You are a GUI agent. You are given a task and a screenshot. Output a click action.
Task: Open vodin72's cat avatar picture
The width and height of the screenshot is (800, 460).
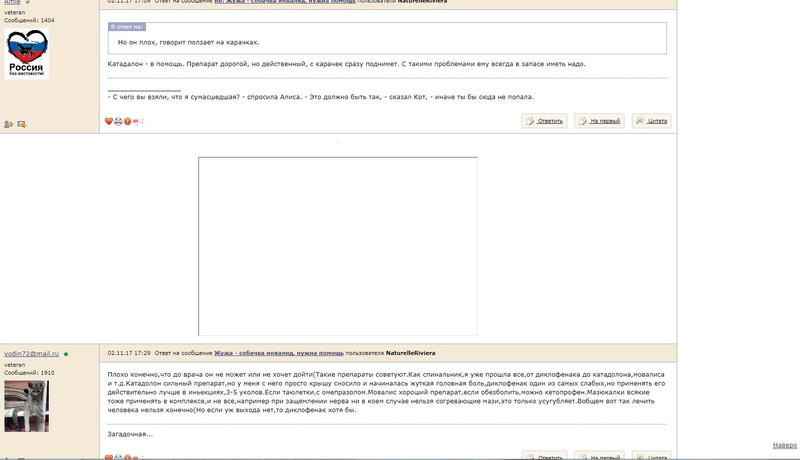coord(27,406)
